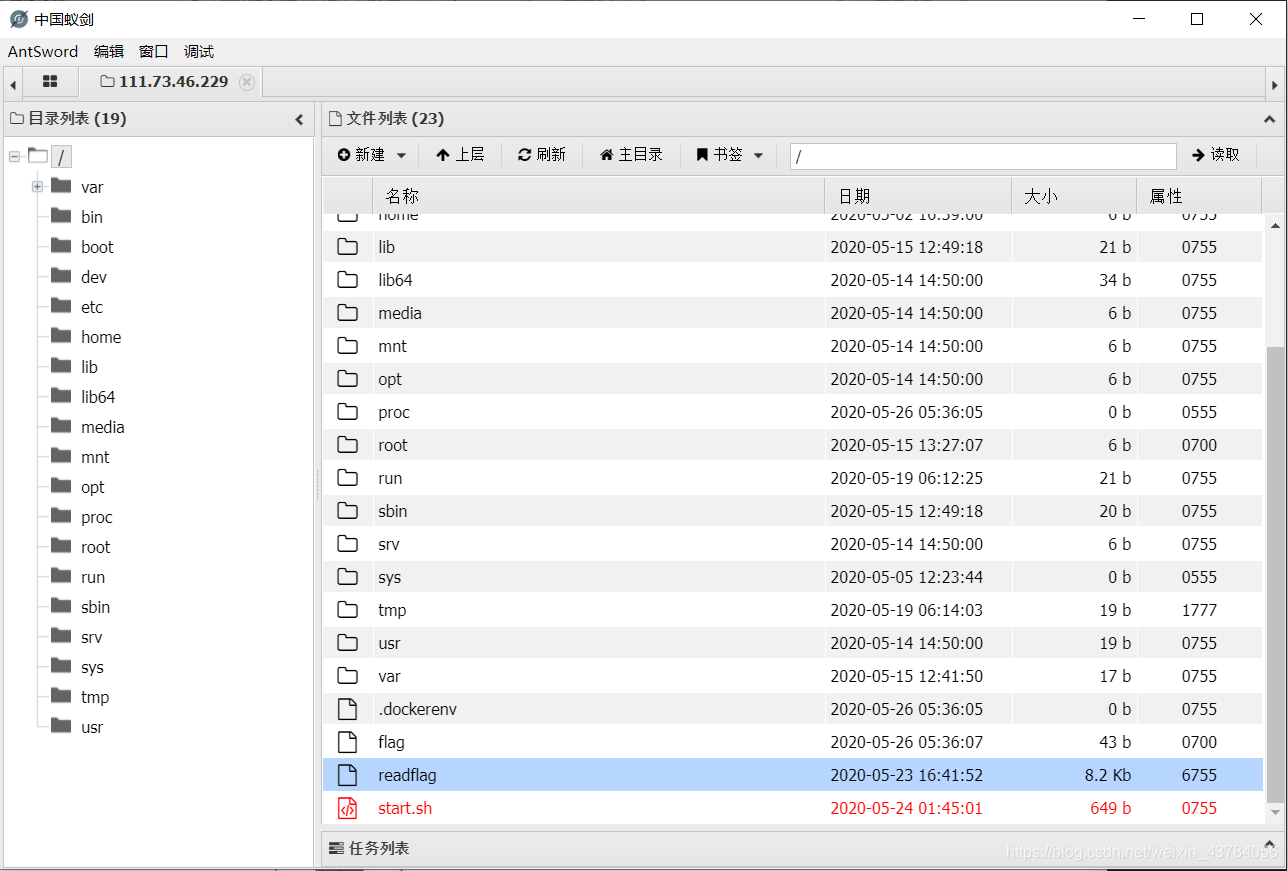This screenshot has width=1288, height=871.
Task: Open the readflag file entry
Action: [406, 774]
